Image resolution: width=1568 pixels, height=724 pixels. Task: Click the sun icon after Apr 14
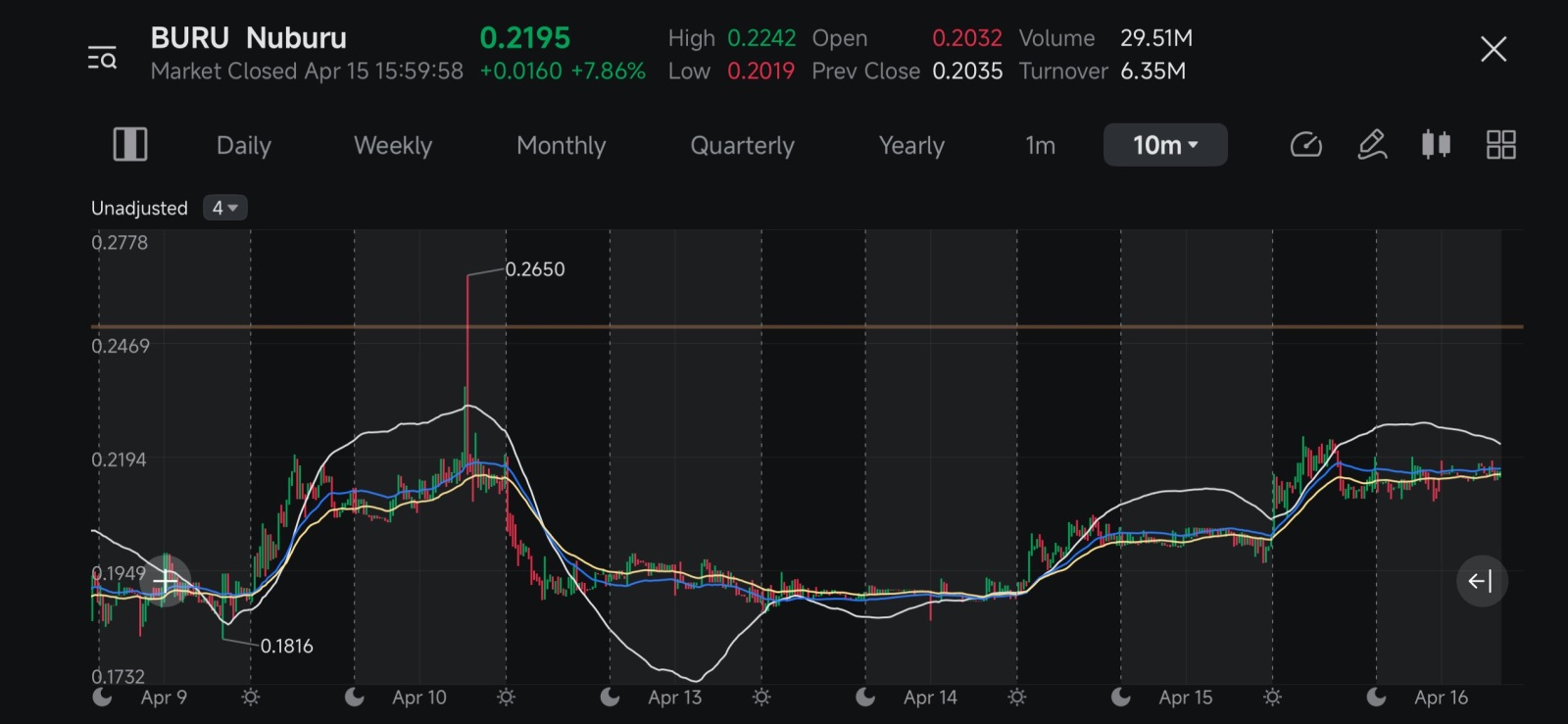[1017, 698]
